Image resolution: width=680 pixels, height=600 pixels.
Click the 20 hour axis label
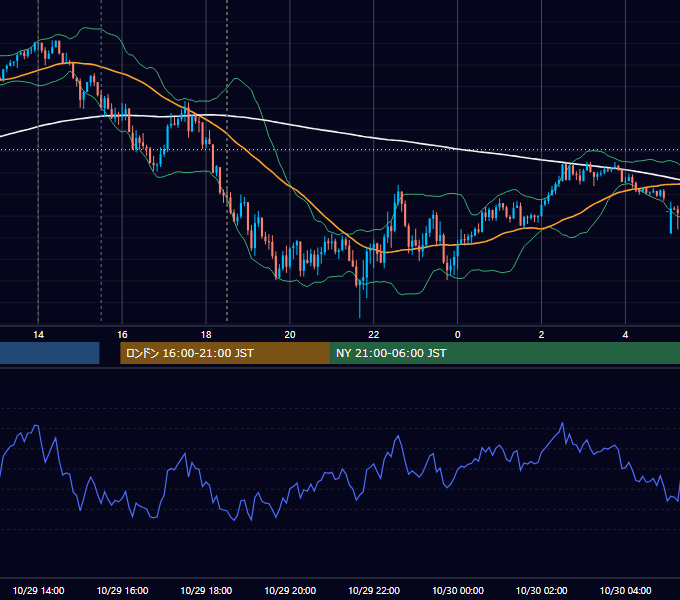pos(290,335)
